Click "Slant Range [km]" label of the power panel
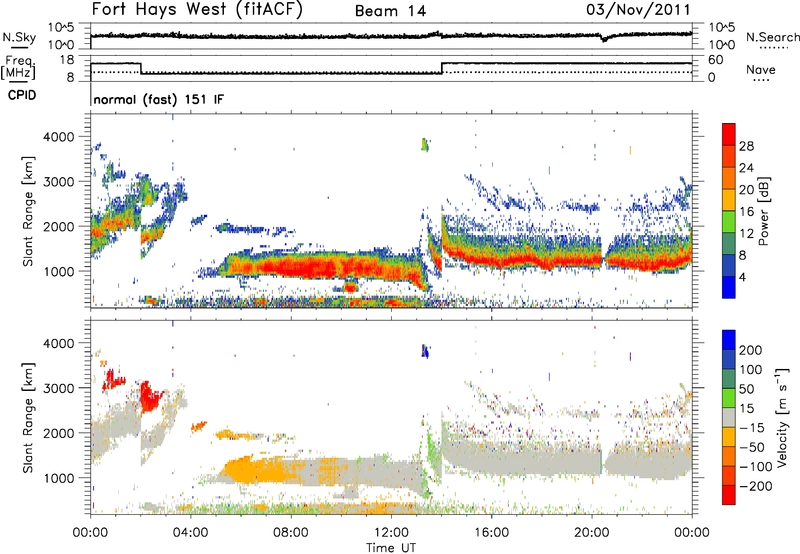Viewport: 800px width, 554px height. tap(28, 211)
